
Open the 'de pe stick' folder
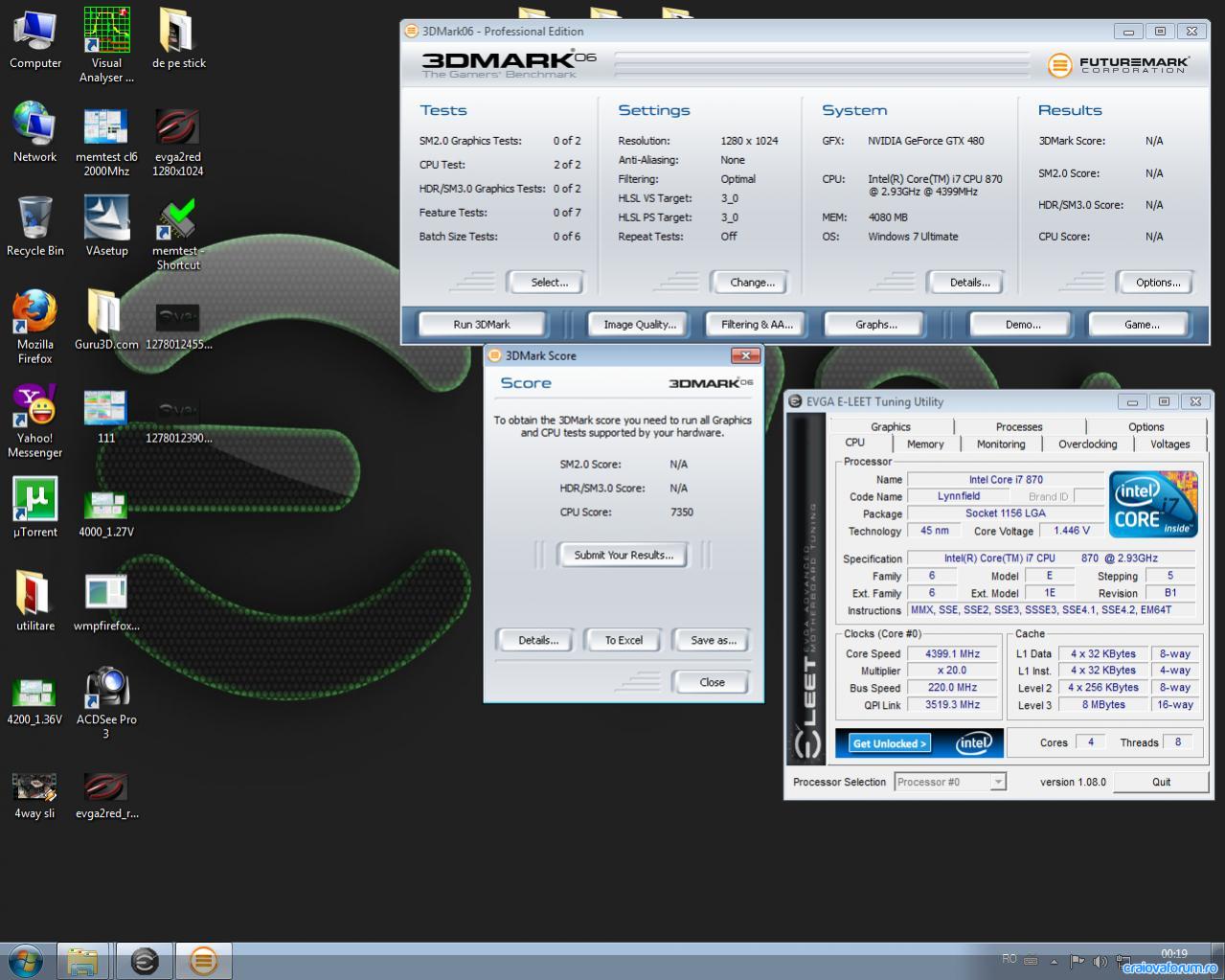tap(178, 38)
